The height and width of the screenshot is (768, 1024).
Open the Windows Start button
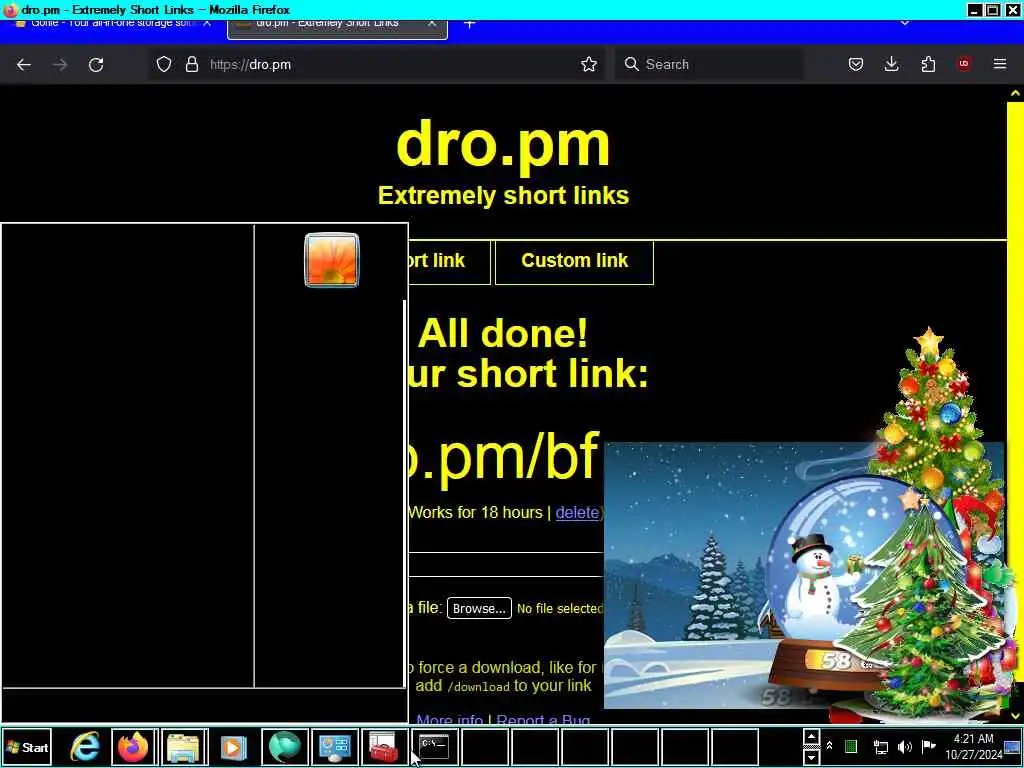[27, 747]
